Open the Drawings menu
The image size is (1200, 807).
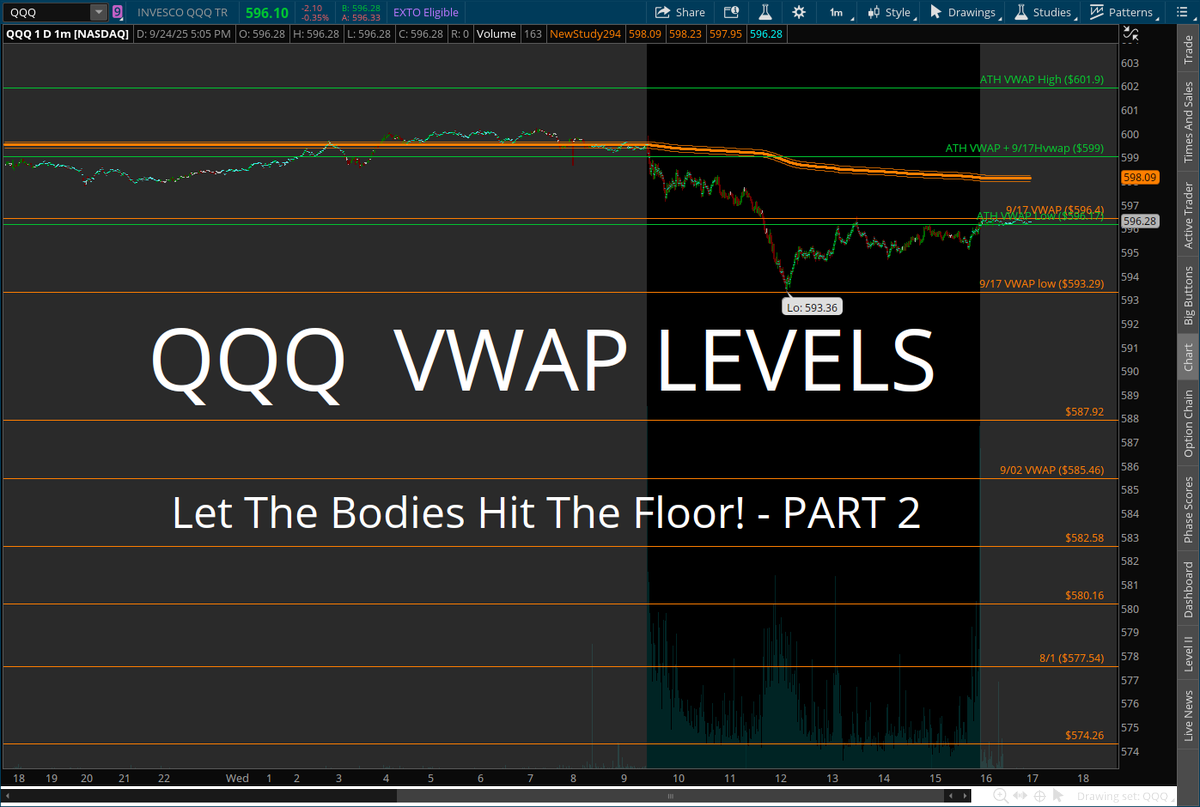pos(965,12)
